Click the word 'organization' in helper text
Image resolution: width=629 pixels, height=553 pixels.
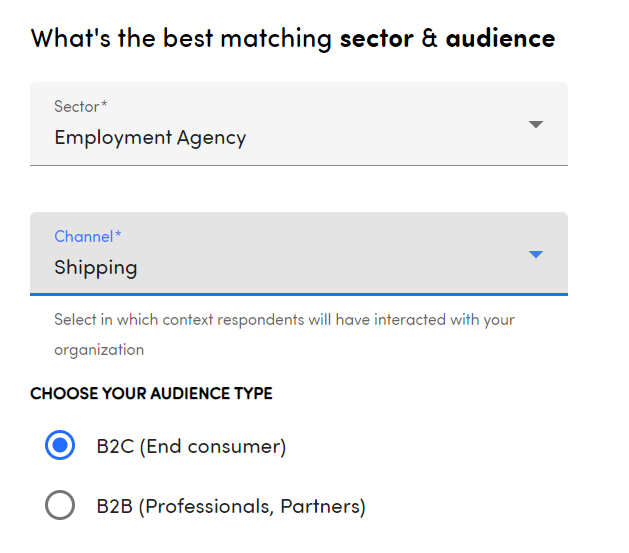click(x=99, y=350)
